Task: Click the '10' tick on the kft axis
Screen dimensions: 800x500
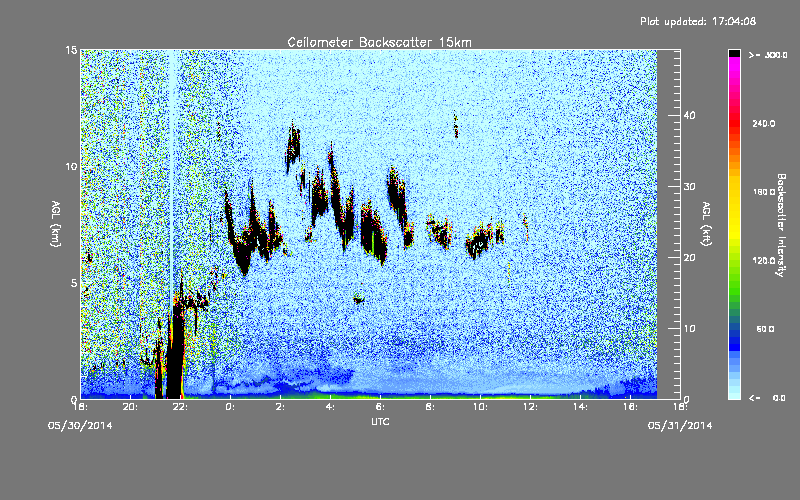Action: tap(689, 329)
